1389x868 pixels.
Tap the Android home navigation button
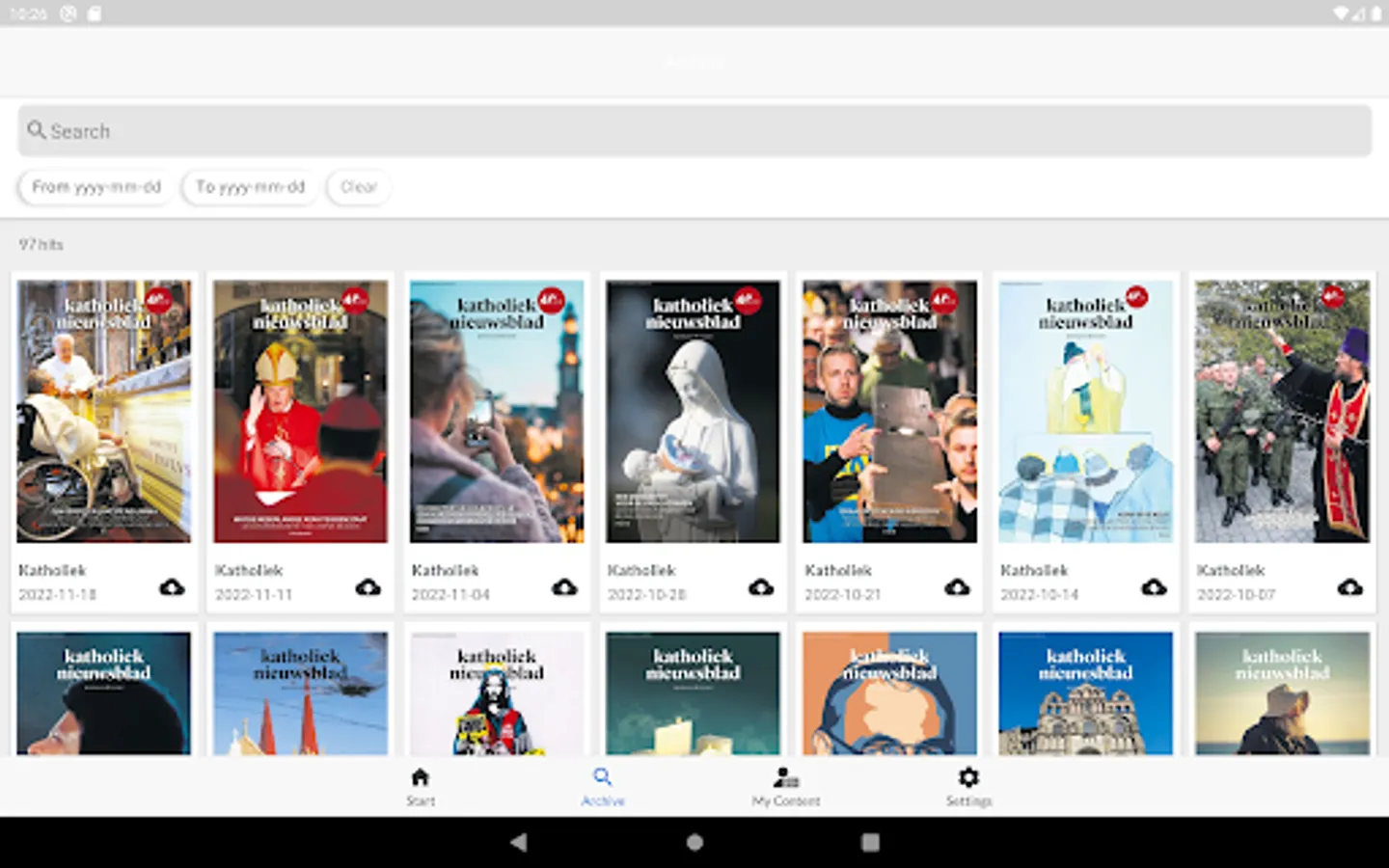click(694, 842)
